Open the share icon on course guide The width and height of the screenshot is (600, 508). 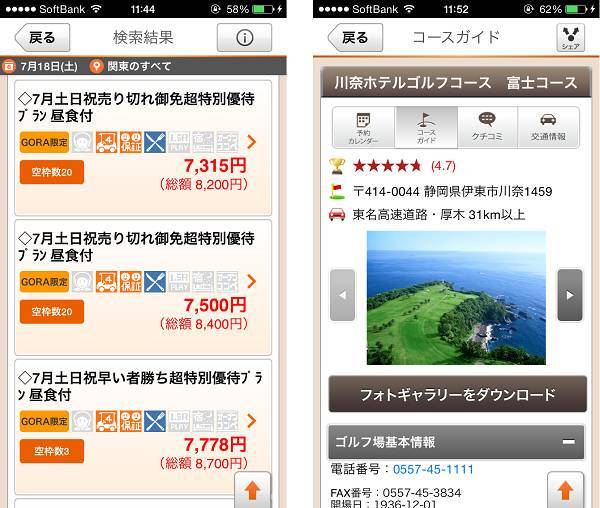tap(571, 37)
